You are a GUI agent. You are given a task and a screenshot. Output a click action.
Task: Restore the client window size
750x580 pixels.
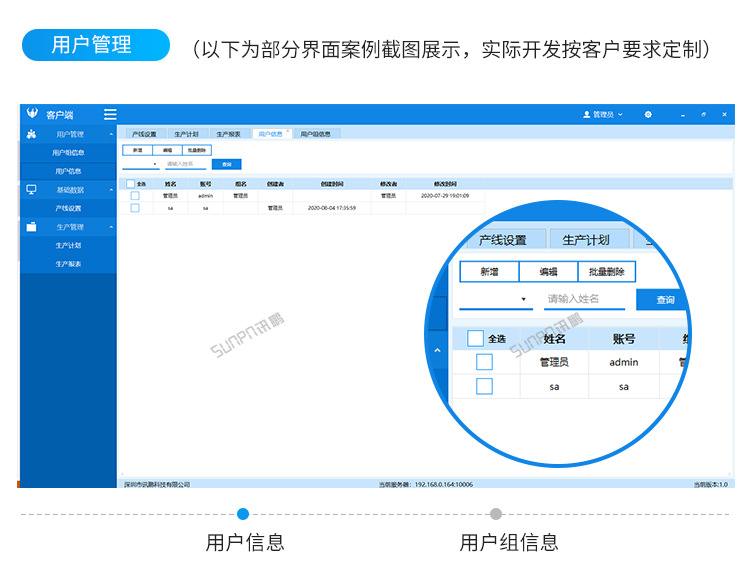(x=704, y=115)
